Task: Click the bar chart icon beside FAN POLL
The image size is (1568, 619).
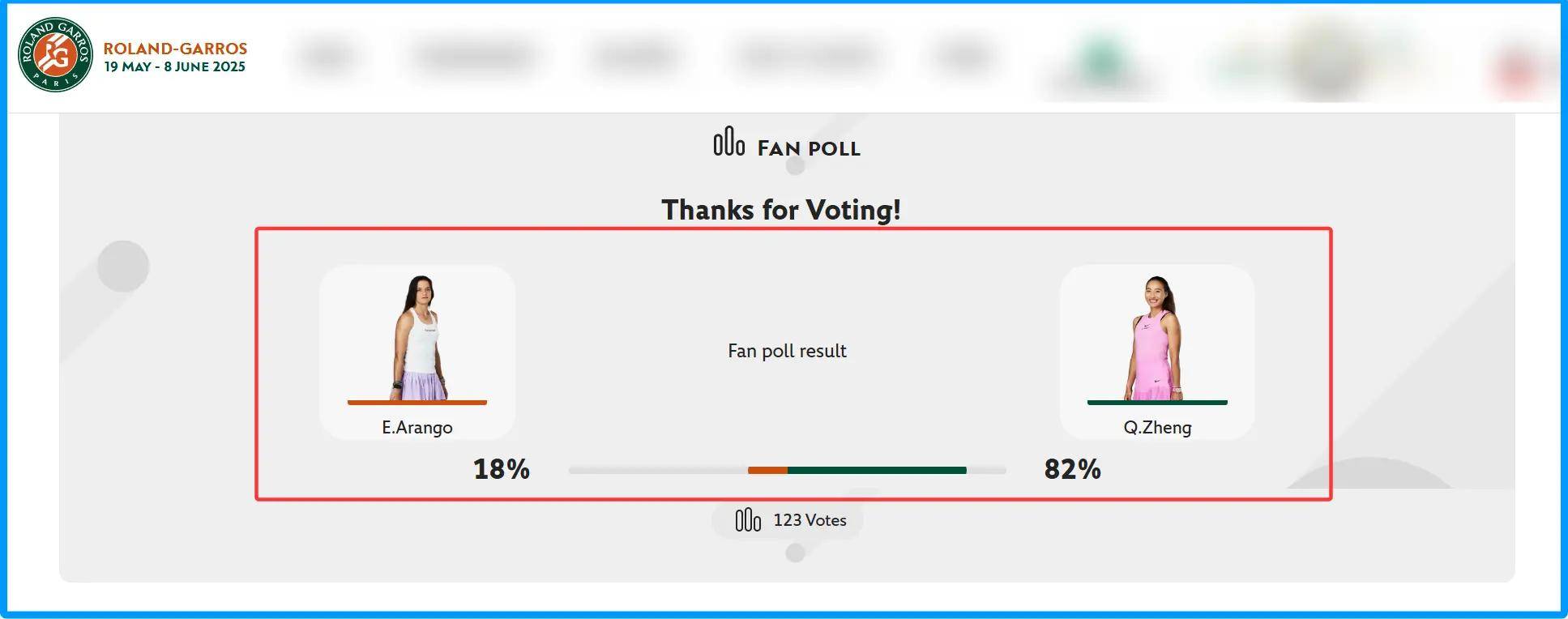Action: tap(728, 141)
